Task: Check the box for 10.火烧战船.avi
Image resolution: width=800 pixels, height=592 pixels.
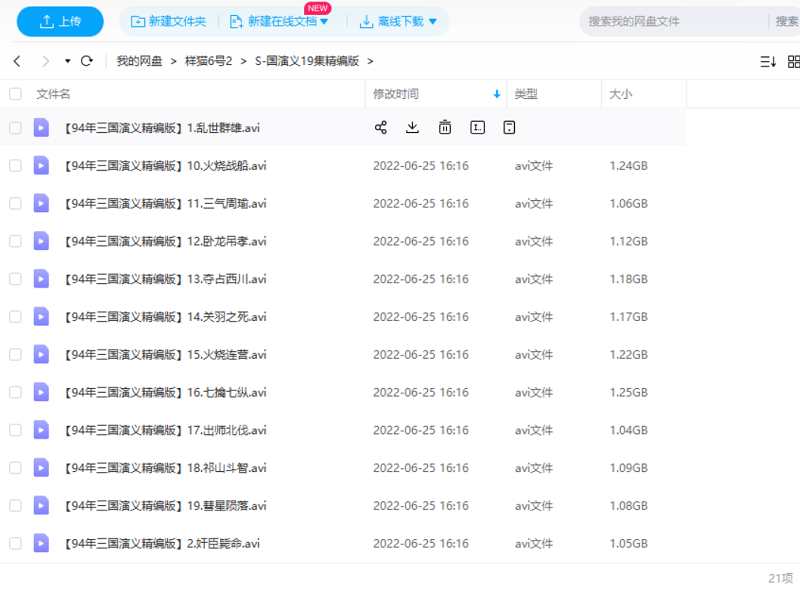Action: tap(15, 166)
